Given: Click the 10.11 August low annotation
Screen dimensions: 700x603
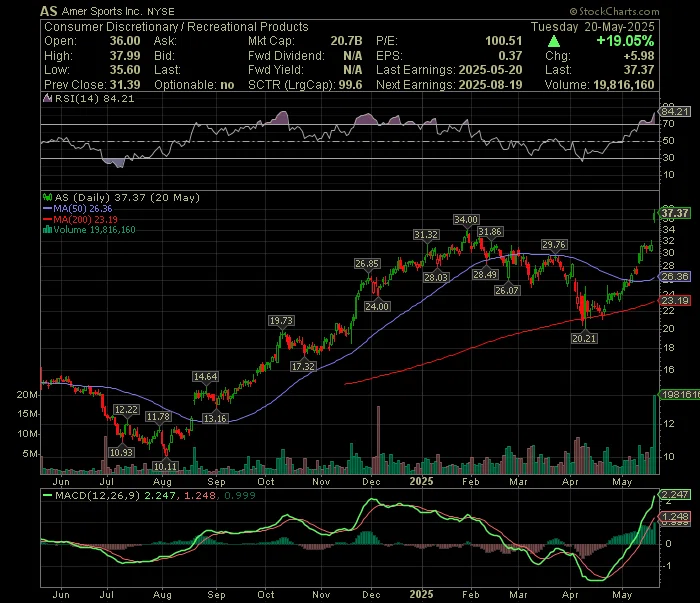Looking at the screenshot, I should (165, 466).
